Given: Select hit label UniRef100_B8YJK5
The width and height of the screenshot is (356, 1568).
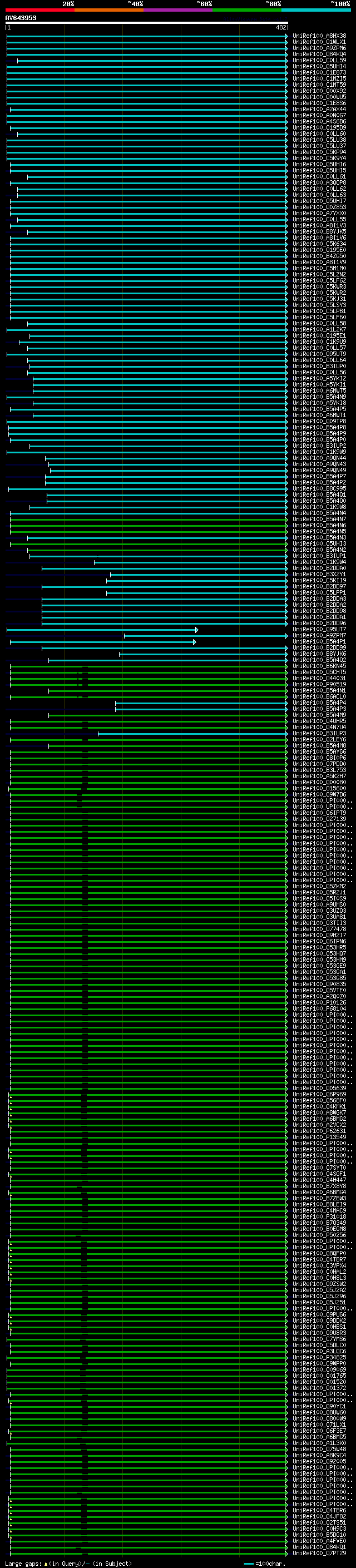Looking at the screenshot, I should point(319,232).
